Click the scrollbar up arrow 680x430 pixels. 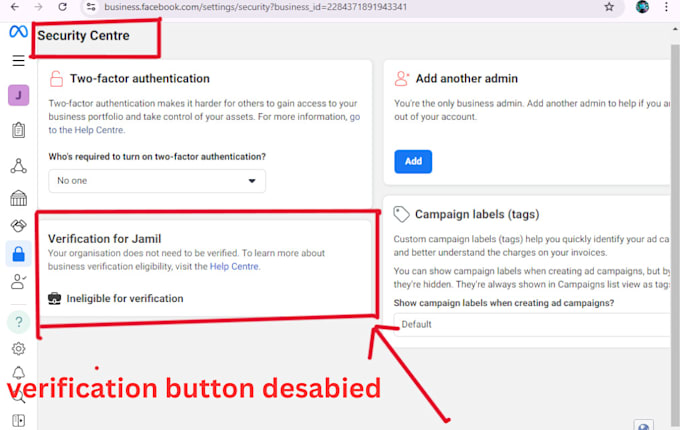pyautogui.click(x=675, y=29)
